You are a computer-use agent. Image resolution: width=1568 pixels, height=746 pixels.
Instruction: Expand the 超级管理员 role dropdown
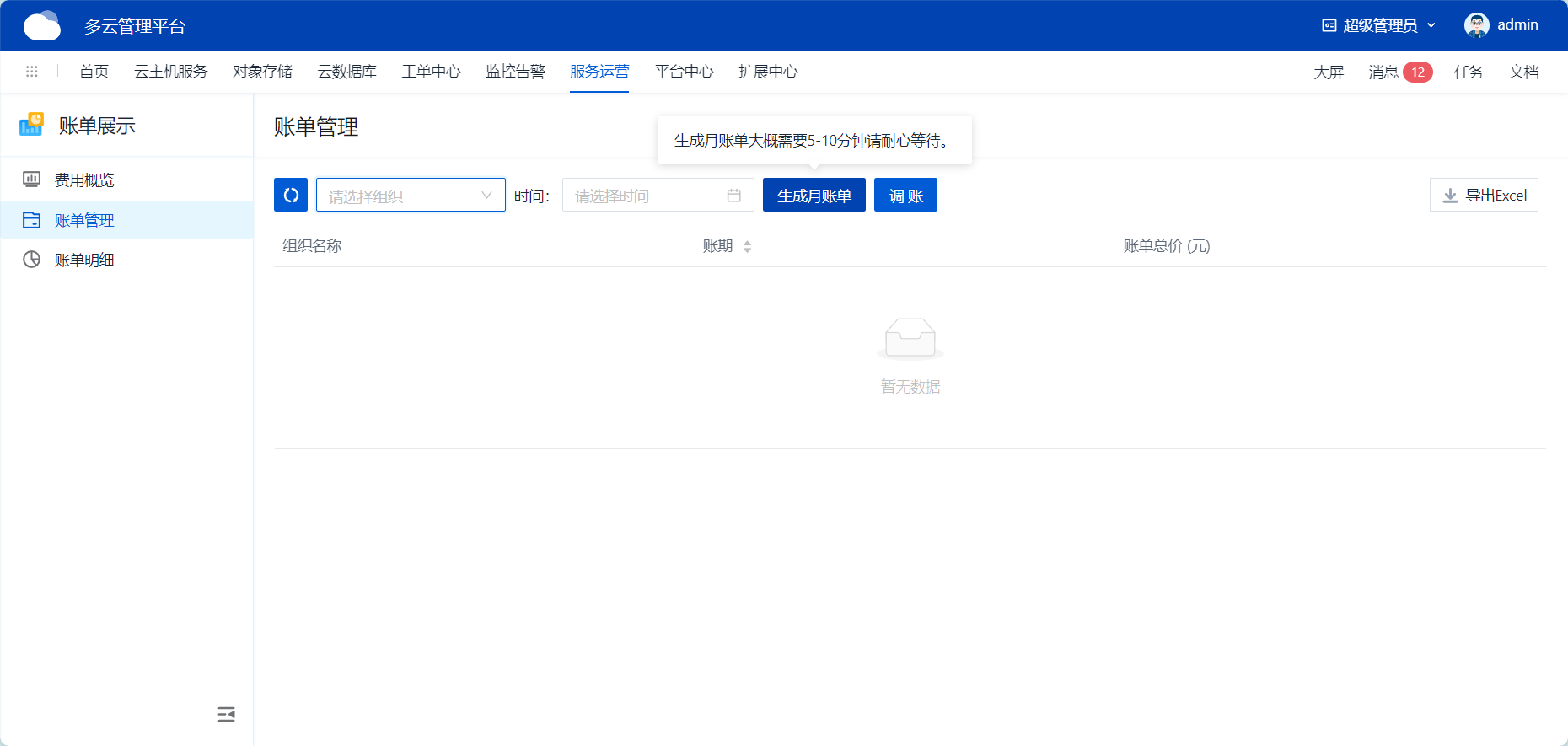click(x=1378, y=25)
